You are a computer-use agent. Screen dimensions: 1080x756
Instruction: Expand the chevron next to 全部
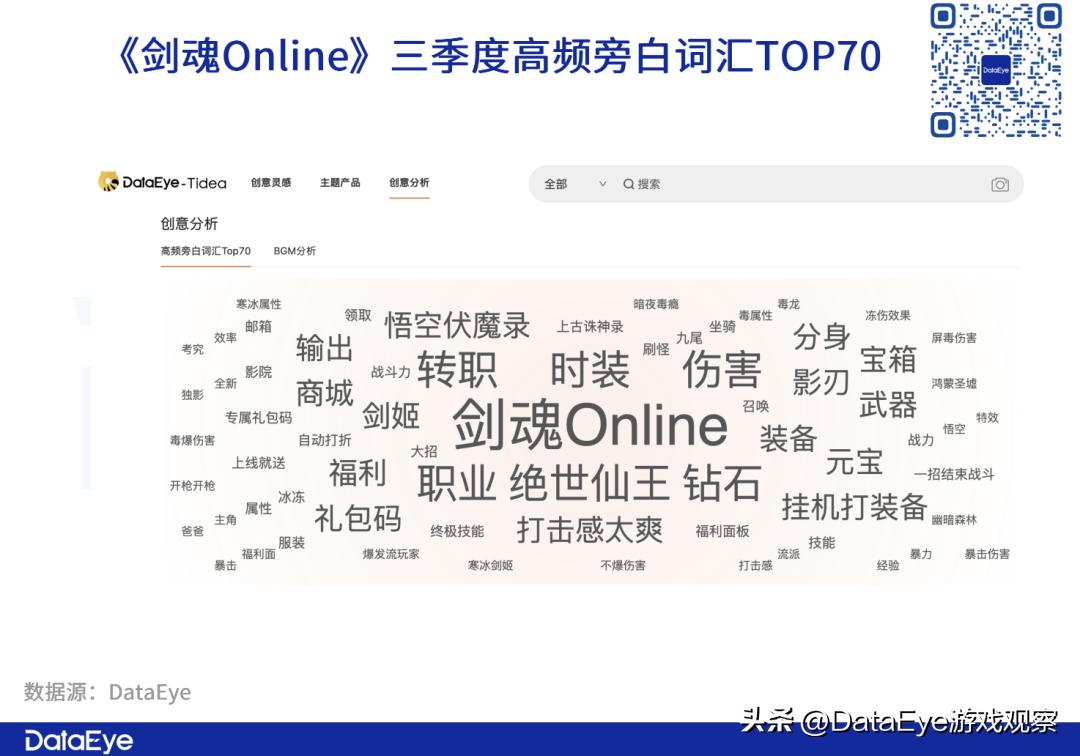(602, 184)
